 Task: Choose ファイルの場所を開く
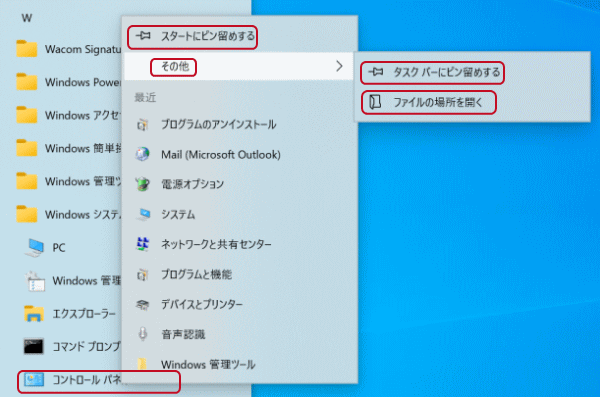(x=472, y=102)
